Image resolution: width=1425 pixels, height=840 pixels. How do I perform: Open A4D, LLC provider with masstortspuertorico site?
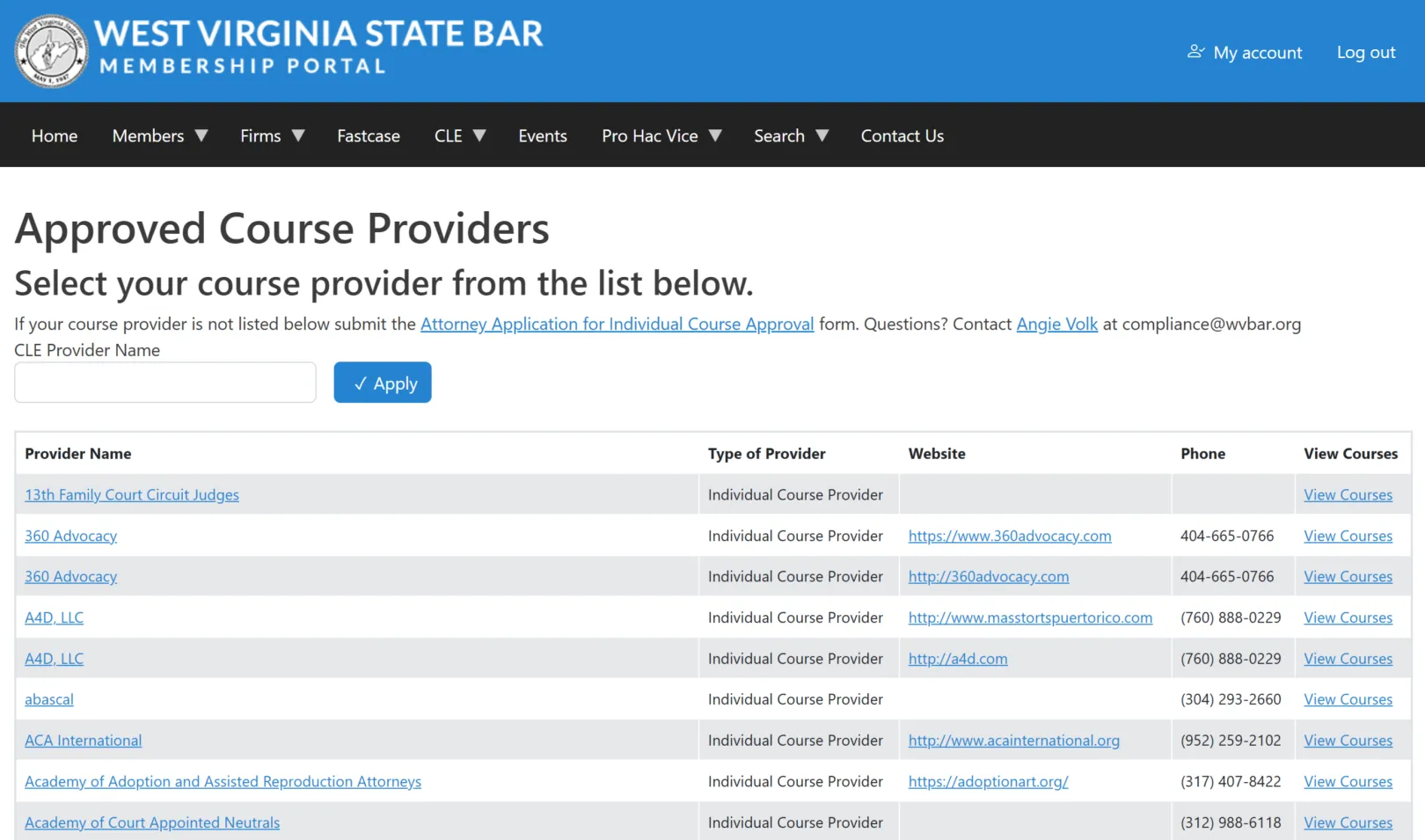(54, 617)
